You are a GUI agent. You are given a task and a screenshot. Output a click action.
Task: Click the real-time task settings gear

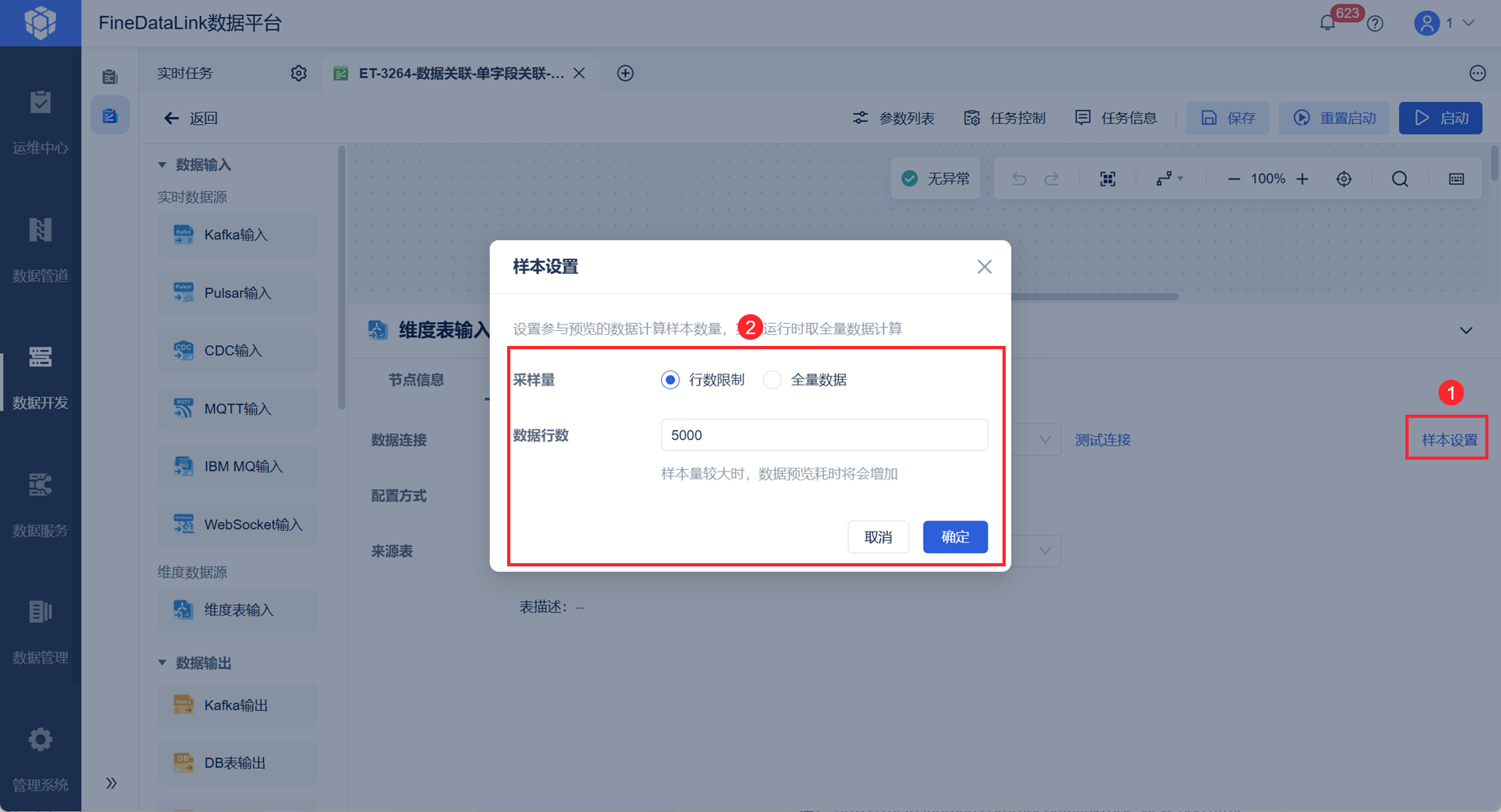click(x=299, y=73)
